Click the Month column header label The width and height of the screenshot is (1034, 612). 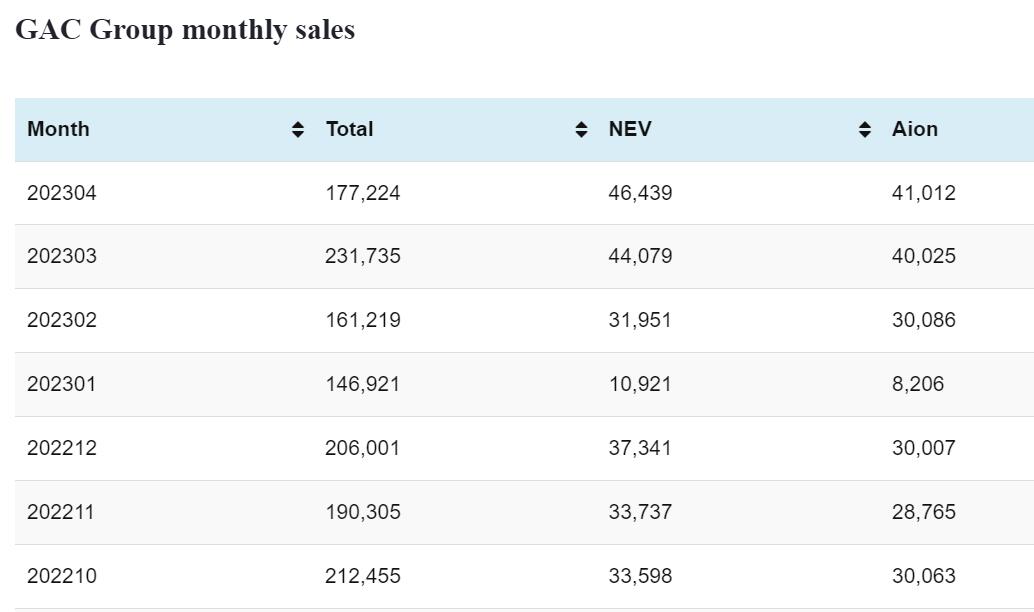point(58,129)
